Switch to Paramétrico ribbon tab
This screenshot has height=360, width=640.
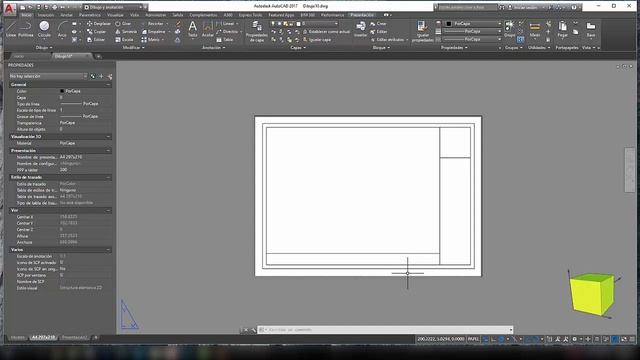[x=90, y=15]
